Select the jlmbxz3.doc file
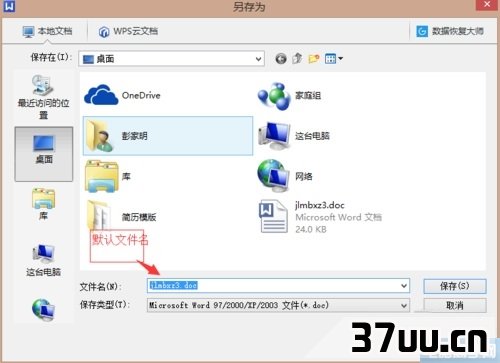 click(x=320, y=217)
